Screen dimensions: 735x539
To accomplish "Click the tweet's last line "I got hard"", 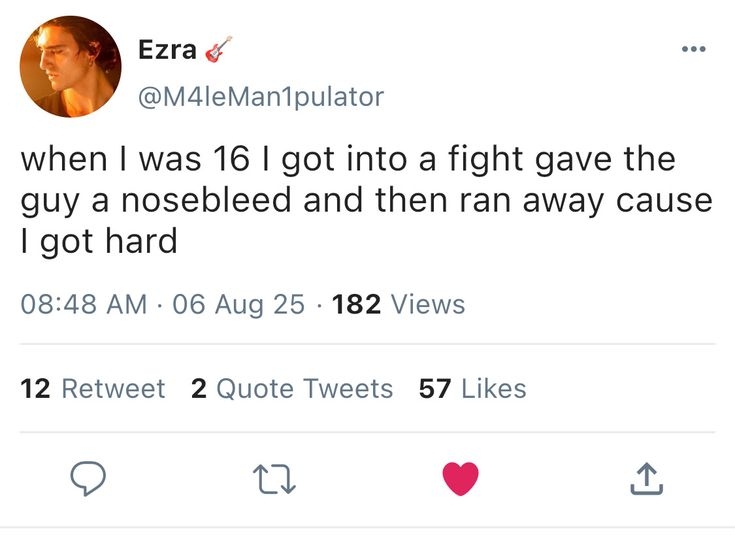I will click(x=99, y=241).
